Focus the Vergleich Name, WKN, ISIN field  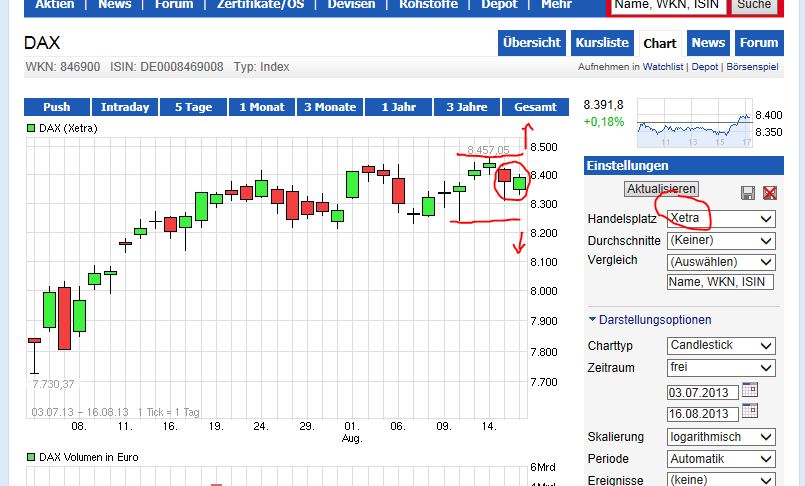click(x=720, y=282)
